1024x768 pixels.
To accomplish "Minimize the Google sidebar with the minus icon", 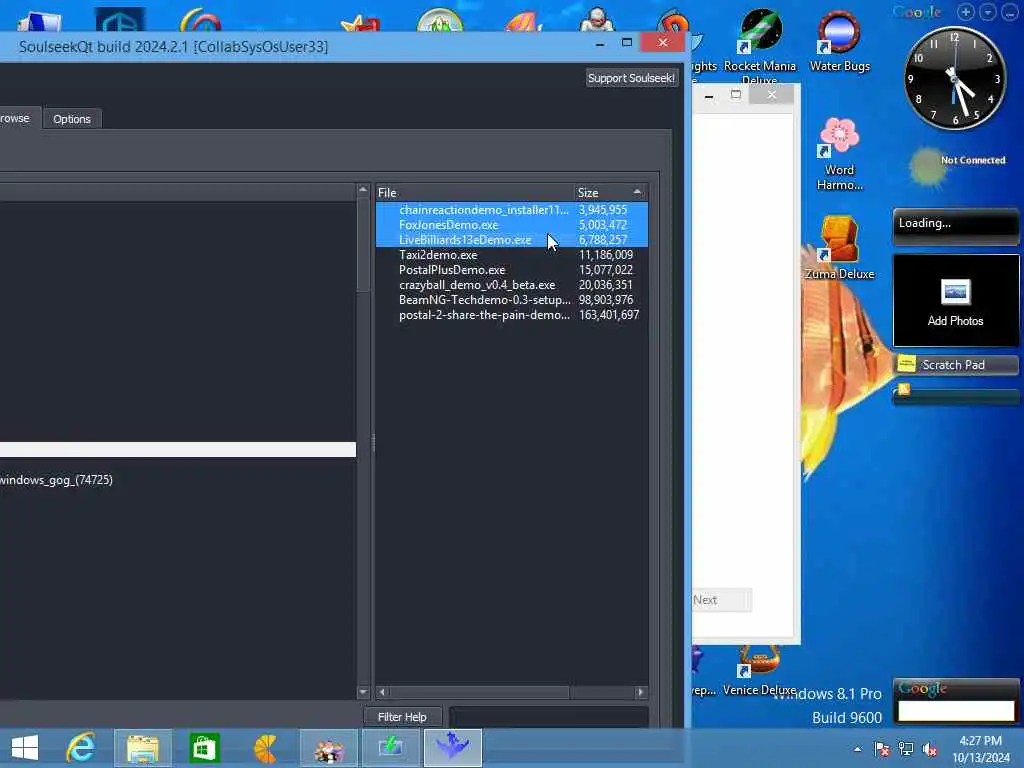I will tap(1010, 12).
